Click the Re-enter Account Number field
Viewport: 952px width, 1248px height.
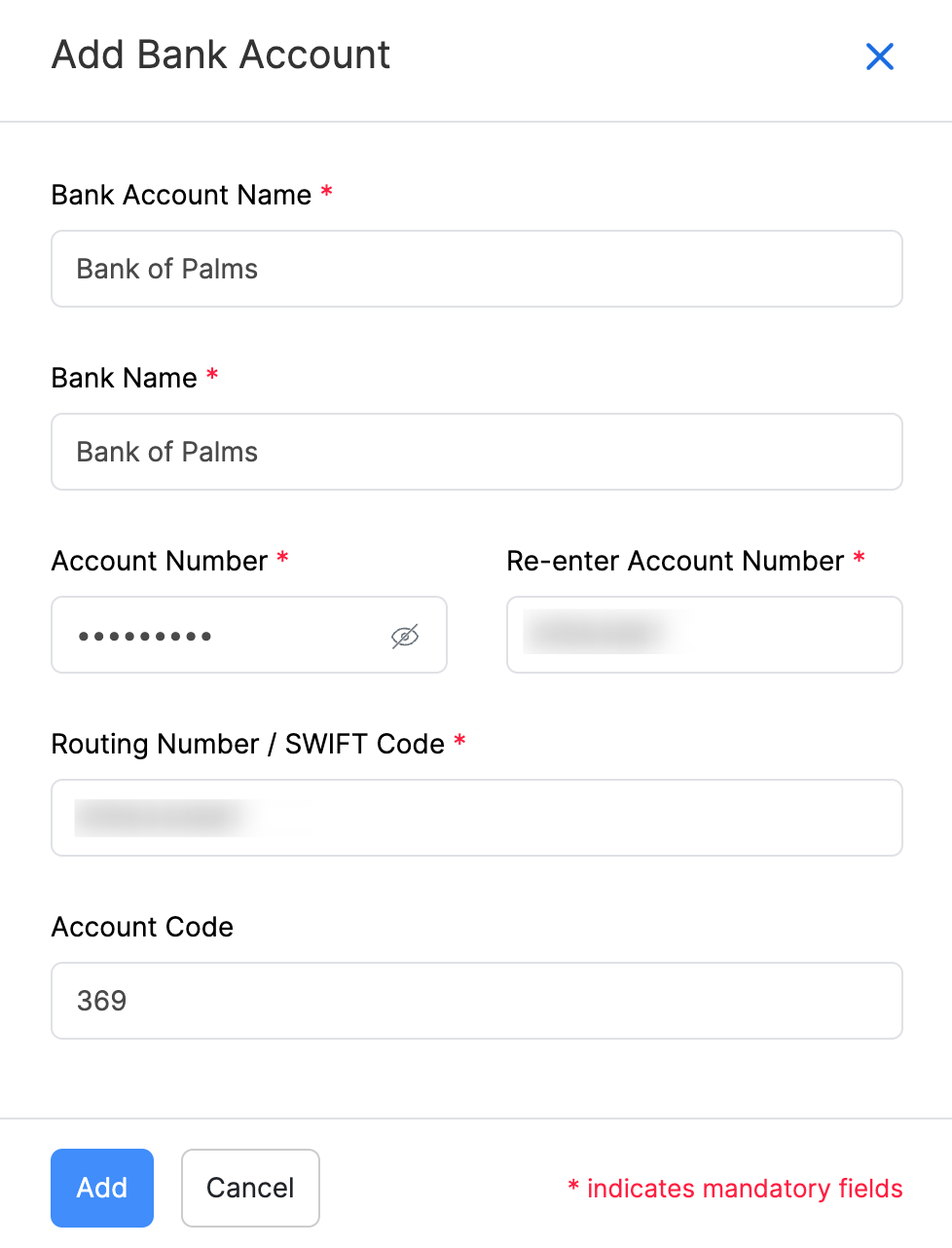[x=704, y=635]
